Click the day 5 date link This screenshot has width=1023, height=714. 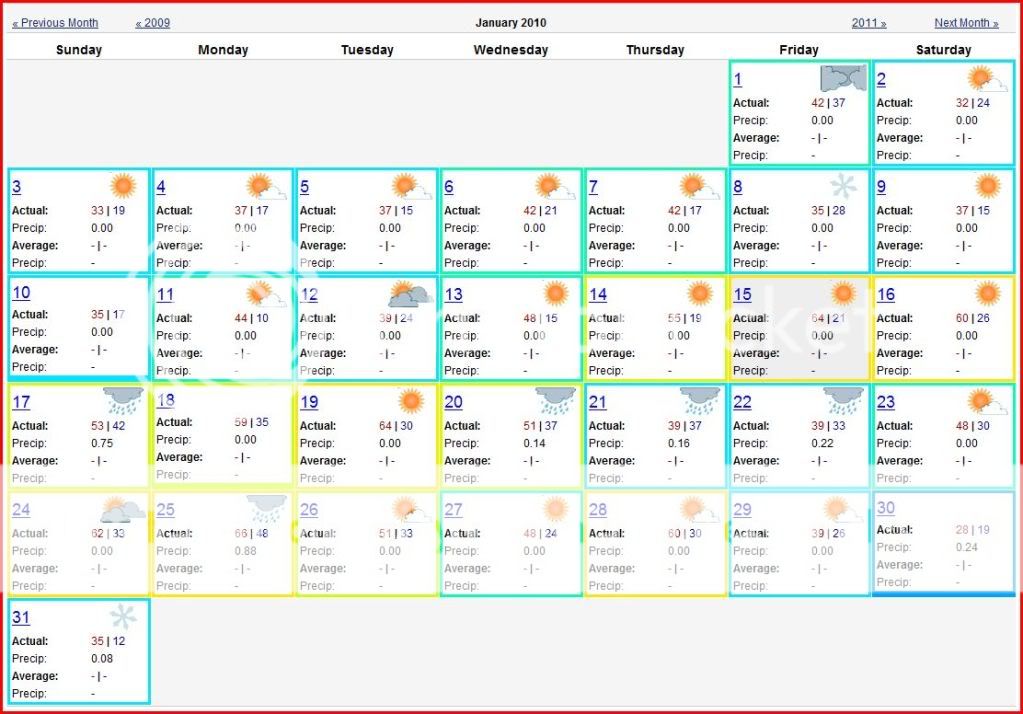coord(304,187)
